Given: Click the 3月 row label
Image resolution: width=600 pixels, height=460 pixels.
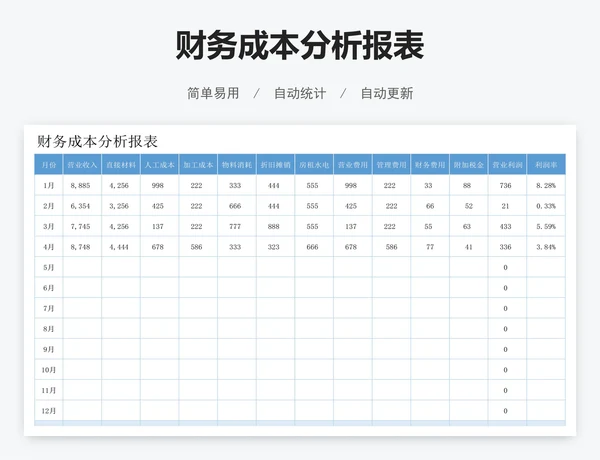Looking at the screenshot, I should coord(49,227).
